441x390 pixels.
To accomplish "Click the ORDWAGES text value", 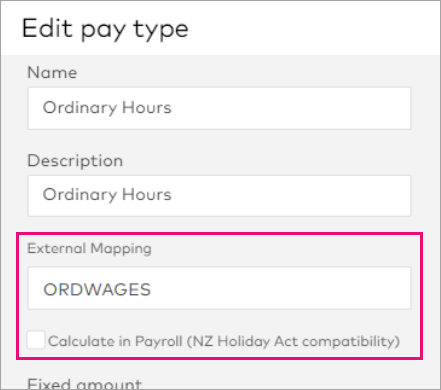I will pos(97,289).
